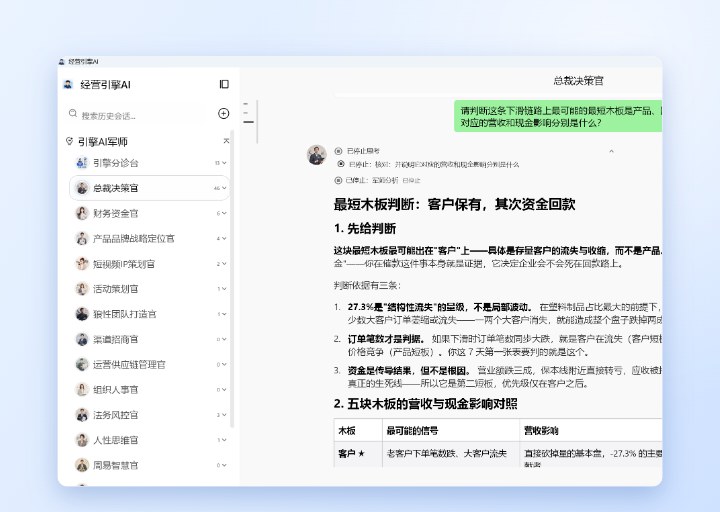Expand 组织人事官 chevron
Image resolution: width=720 pixels, height=512 pixels.
click(x=224, y=389)
